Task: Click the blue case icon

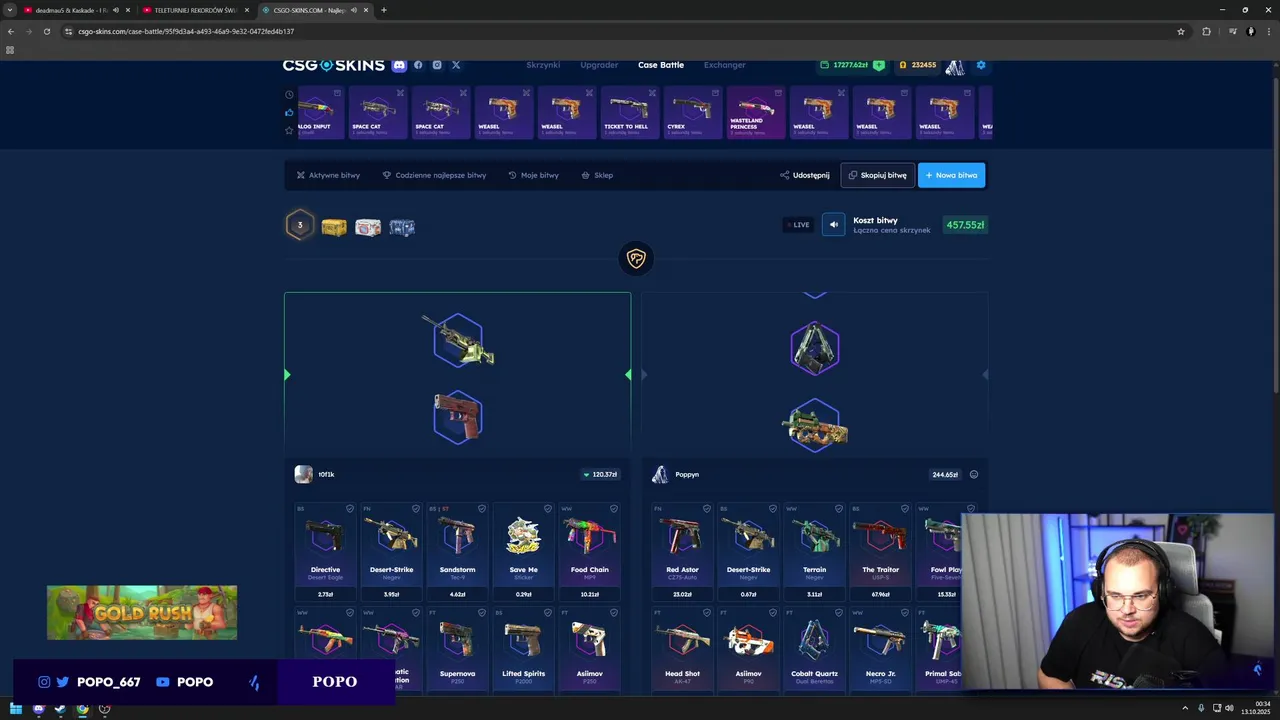Action: coord(402,228)
